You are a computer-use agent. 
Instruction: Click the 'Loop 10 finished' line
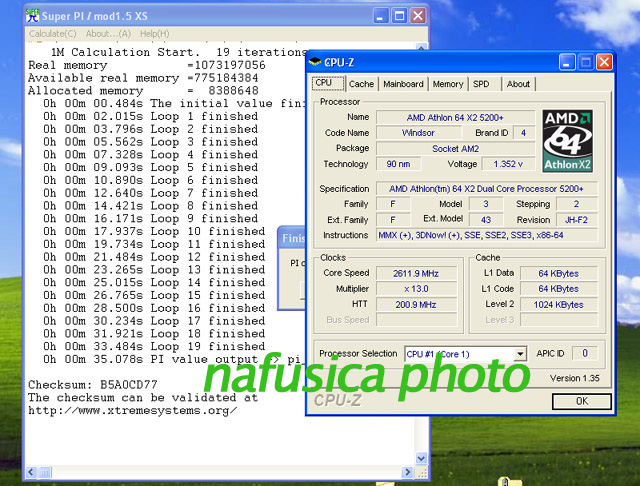pos(154,231)
